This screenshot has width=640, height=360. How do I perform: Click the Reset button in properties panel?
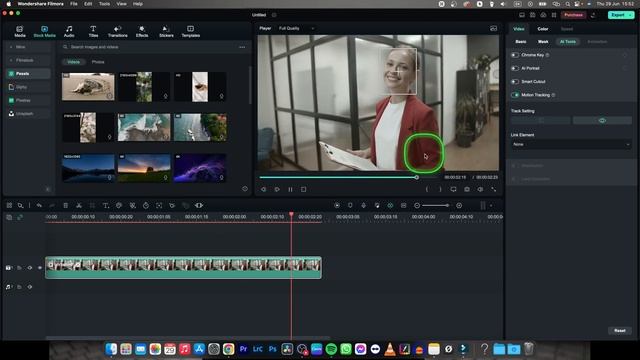(620, 331)
